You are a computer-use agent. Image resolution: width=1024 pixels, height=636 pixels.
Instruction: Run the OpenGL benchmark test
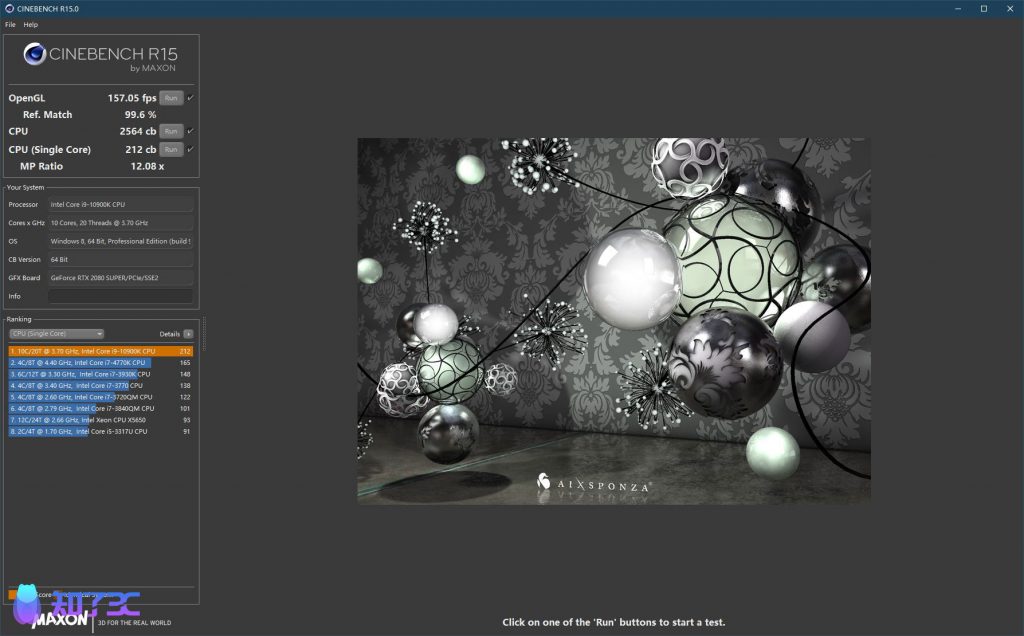tap(171, 98)
